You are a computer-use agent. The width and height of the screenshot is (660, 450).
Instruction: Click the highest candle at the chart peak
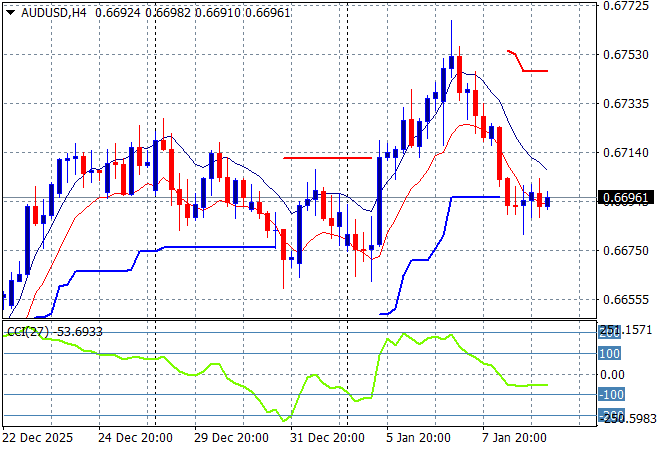click(451, 62)
